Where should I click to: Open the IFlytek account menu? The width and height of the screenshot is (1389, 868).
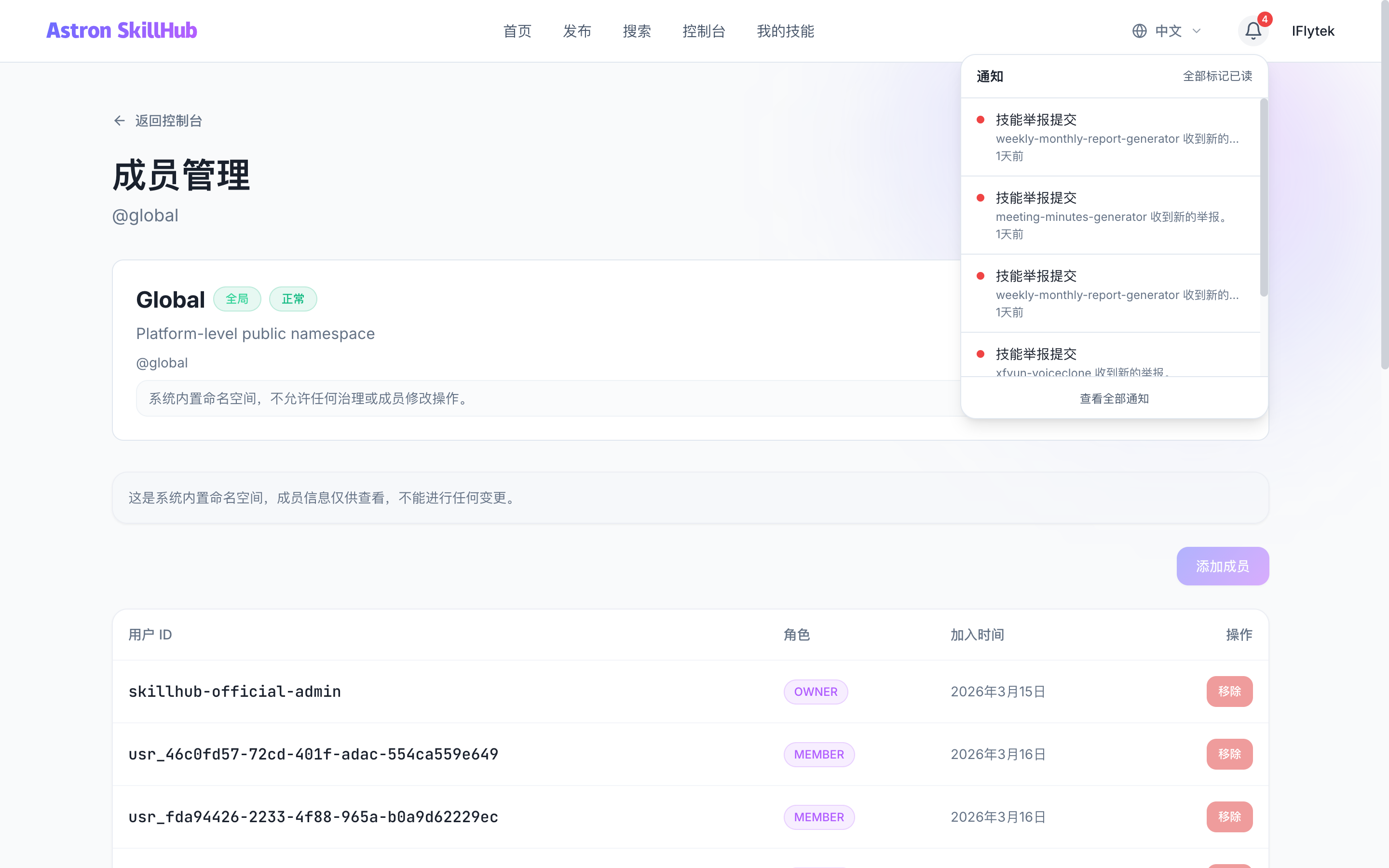point(1313,30)
